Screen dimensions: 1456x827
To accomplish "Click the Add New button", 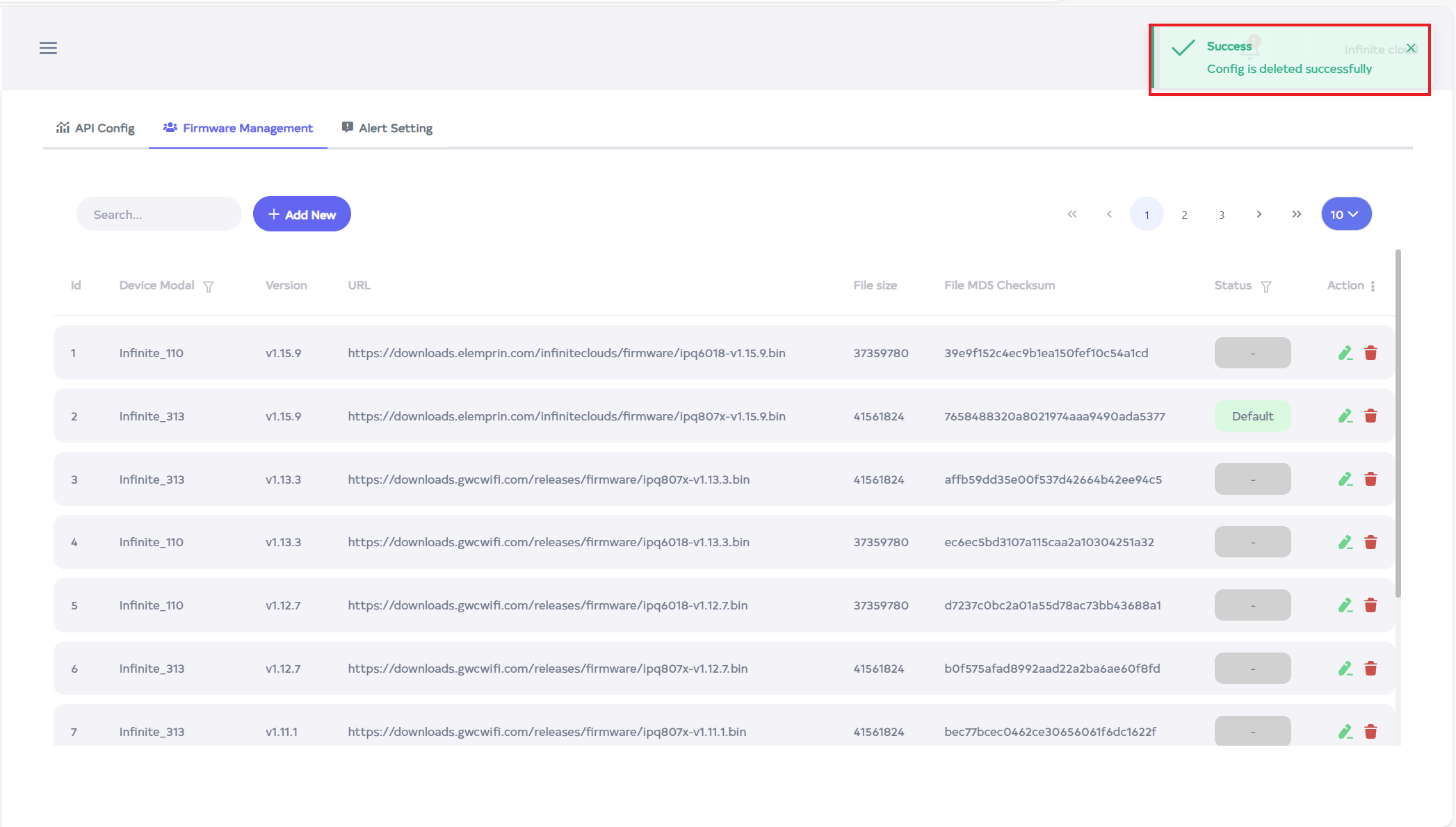I will (302, 214).
